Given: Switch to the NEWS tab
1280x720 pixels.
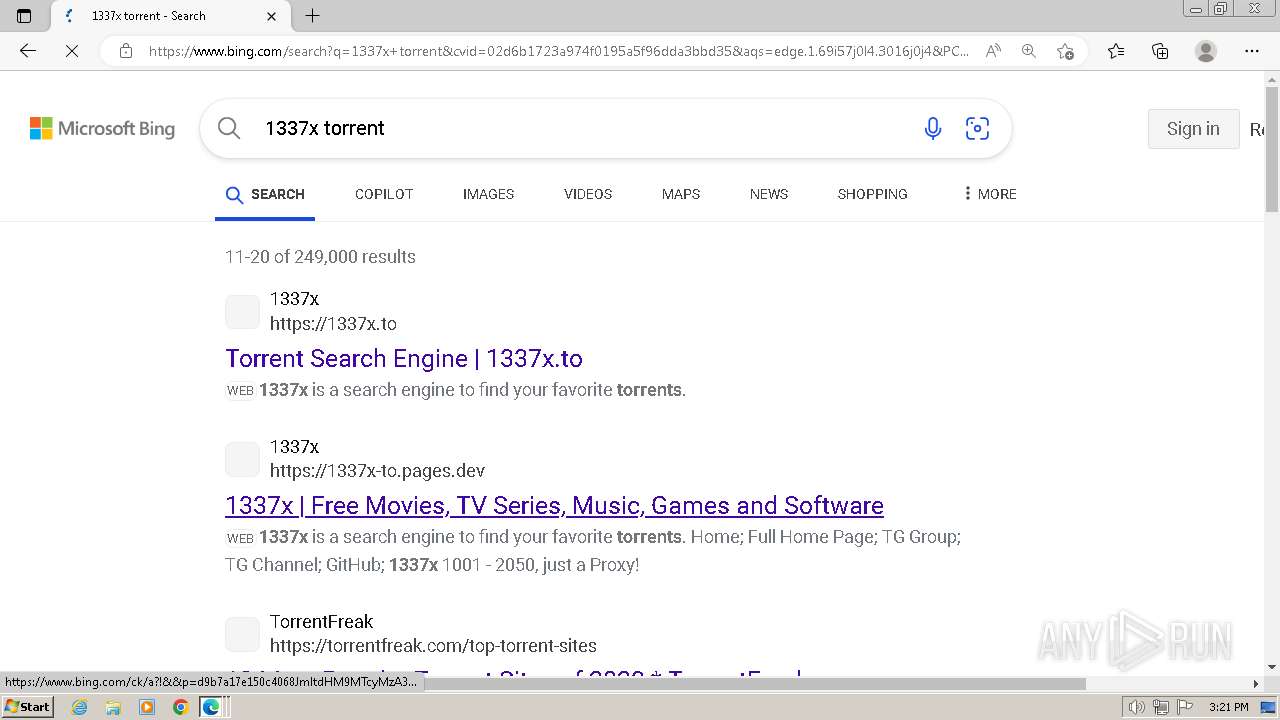Looking at the screenshot, I should [769, 194].
